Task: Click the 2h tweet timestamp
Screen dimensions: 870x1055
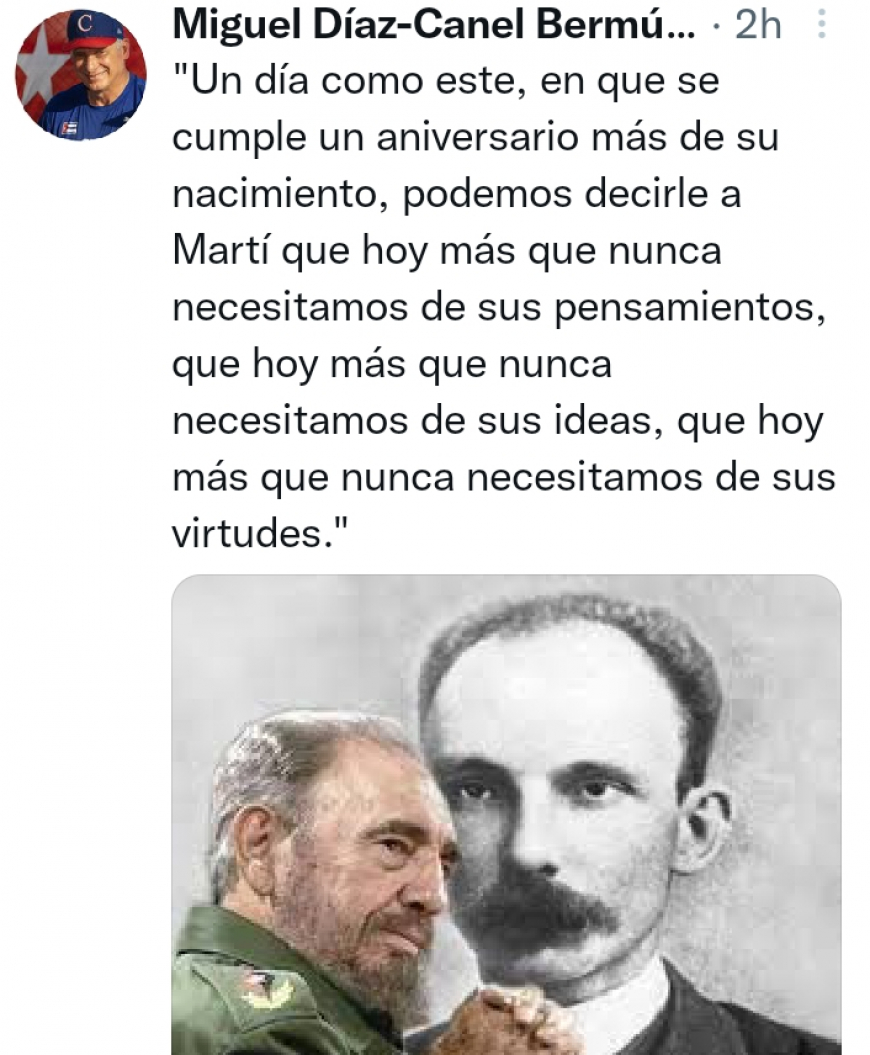Action: click(x=758, y=26)
